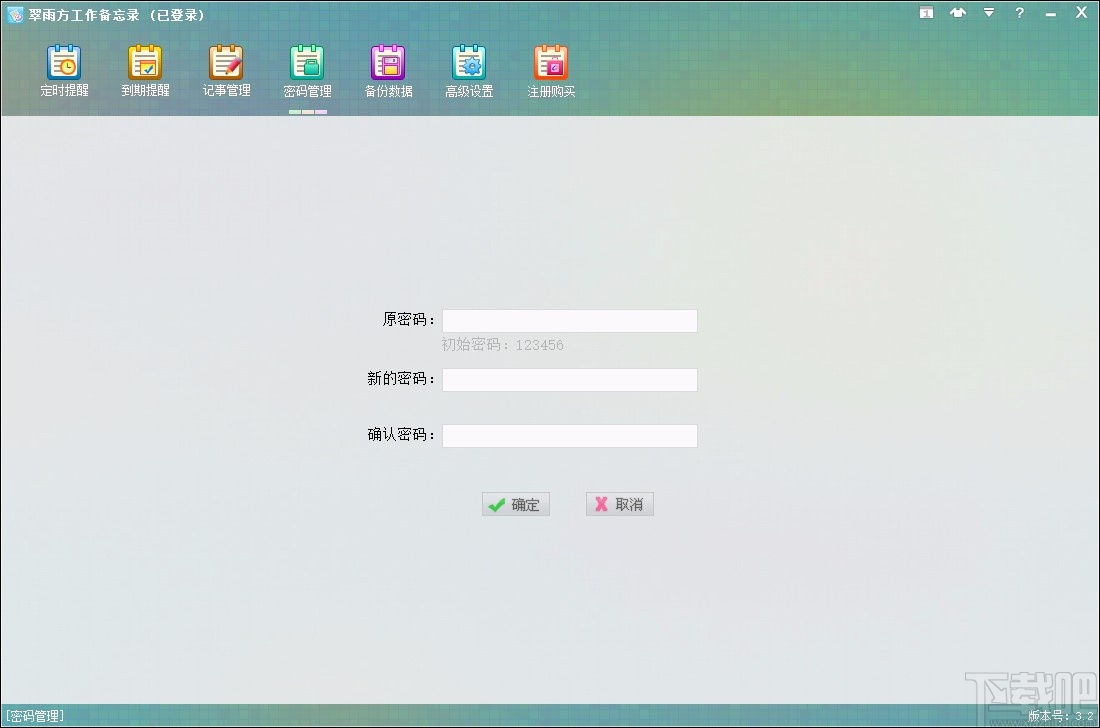Click the calendar icon in the title bar
This screenshot has width=1100, height=728.
925,13
